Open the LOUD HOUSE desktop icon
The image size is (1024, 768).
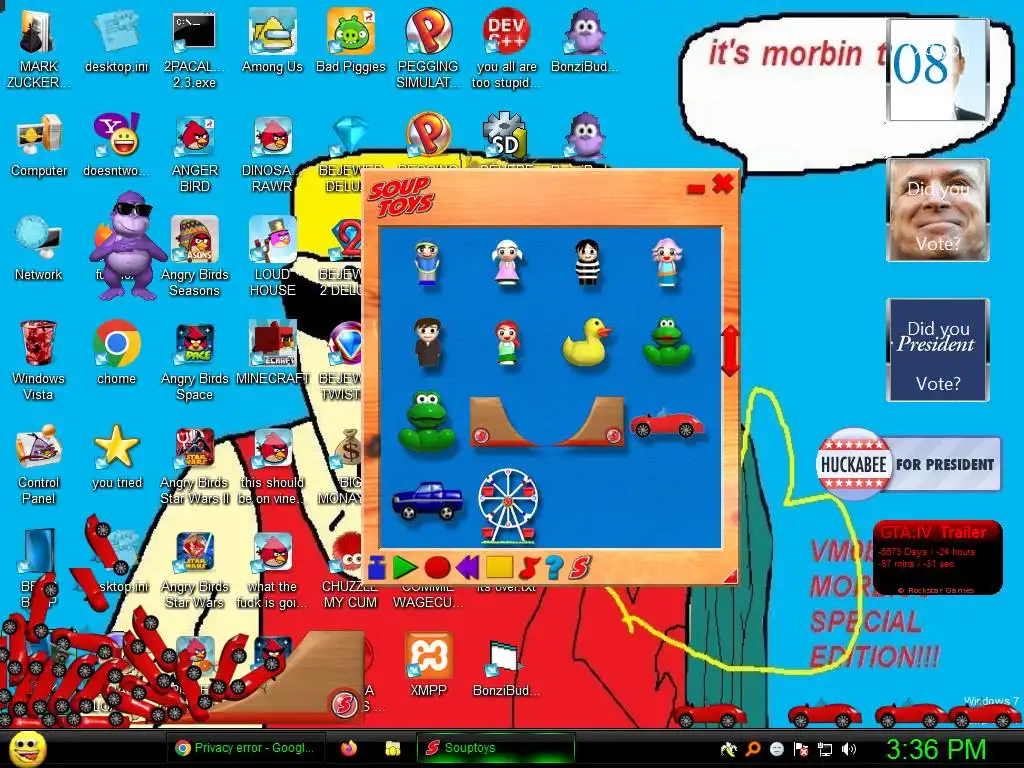pyautogui.click(x=272, y=256)
